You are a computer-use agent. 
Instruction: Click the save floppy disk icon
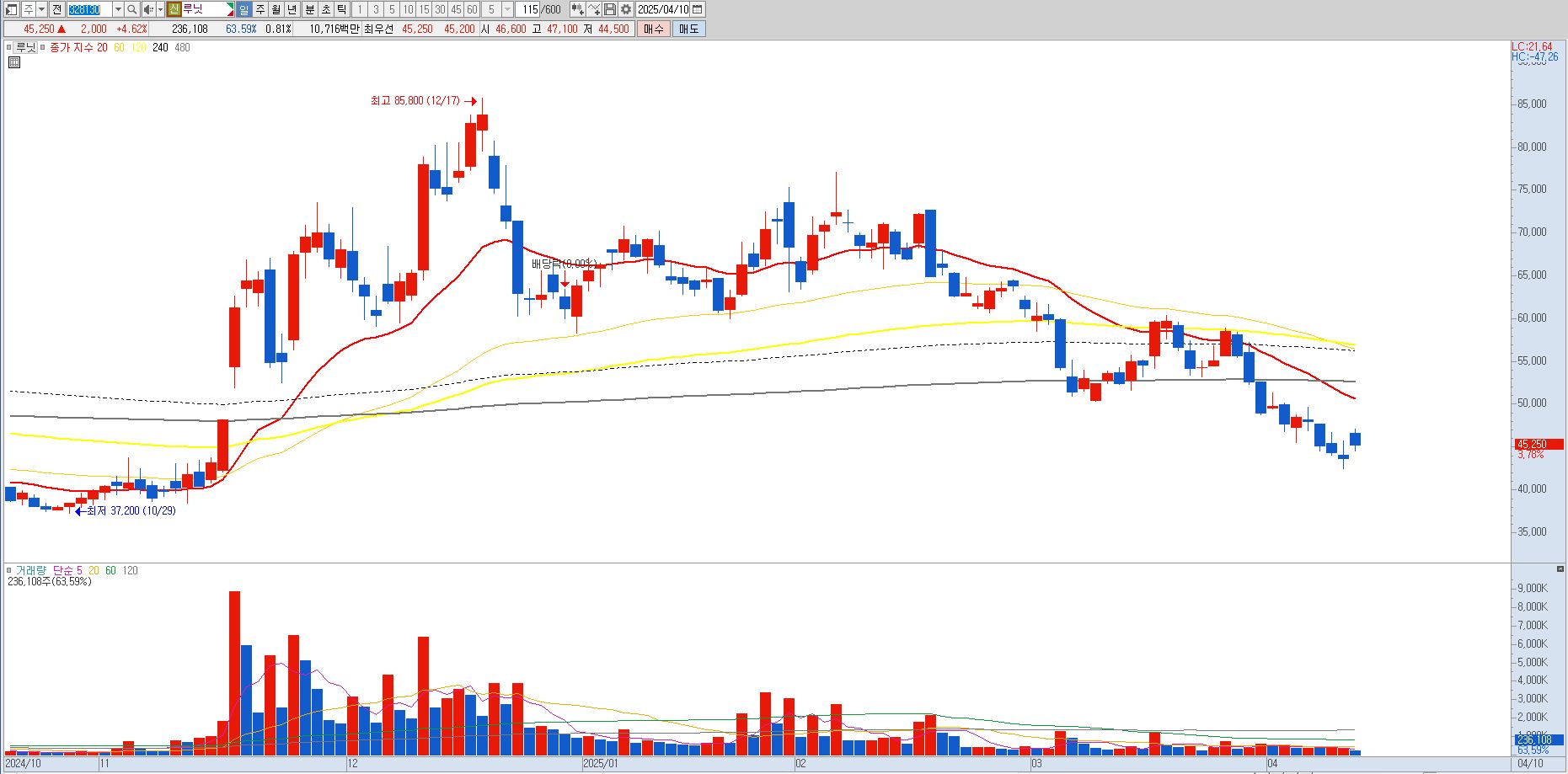(610, 9)
